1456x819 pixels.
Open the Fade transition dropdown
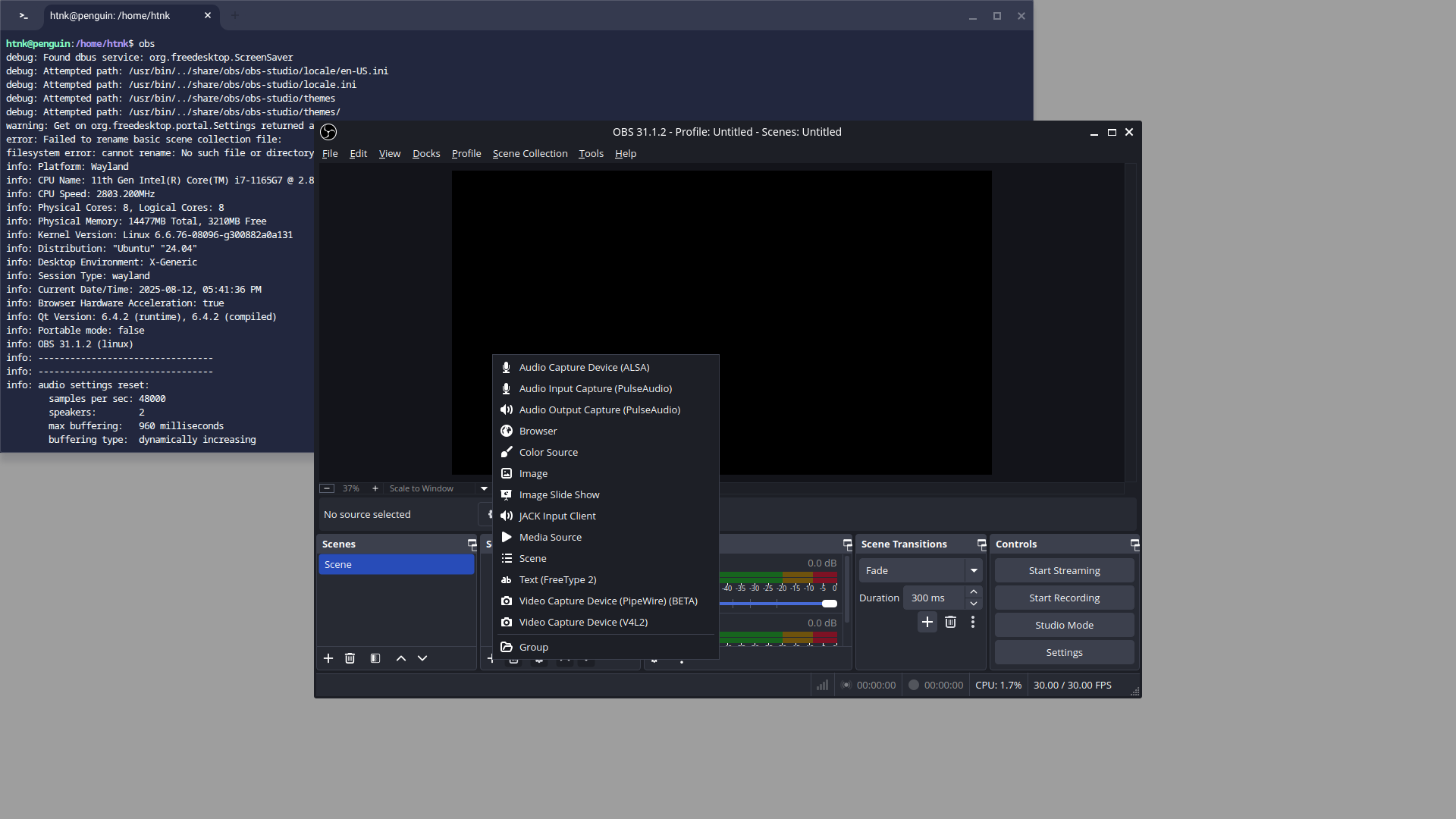pos(974,570)
